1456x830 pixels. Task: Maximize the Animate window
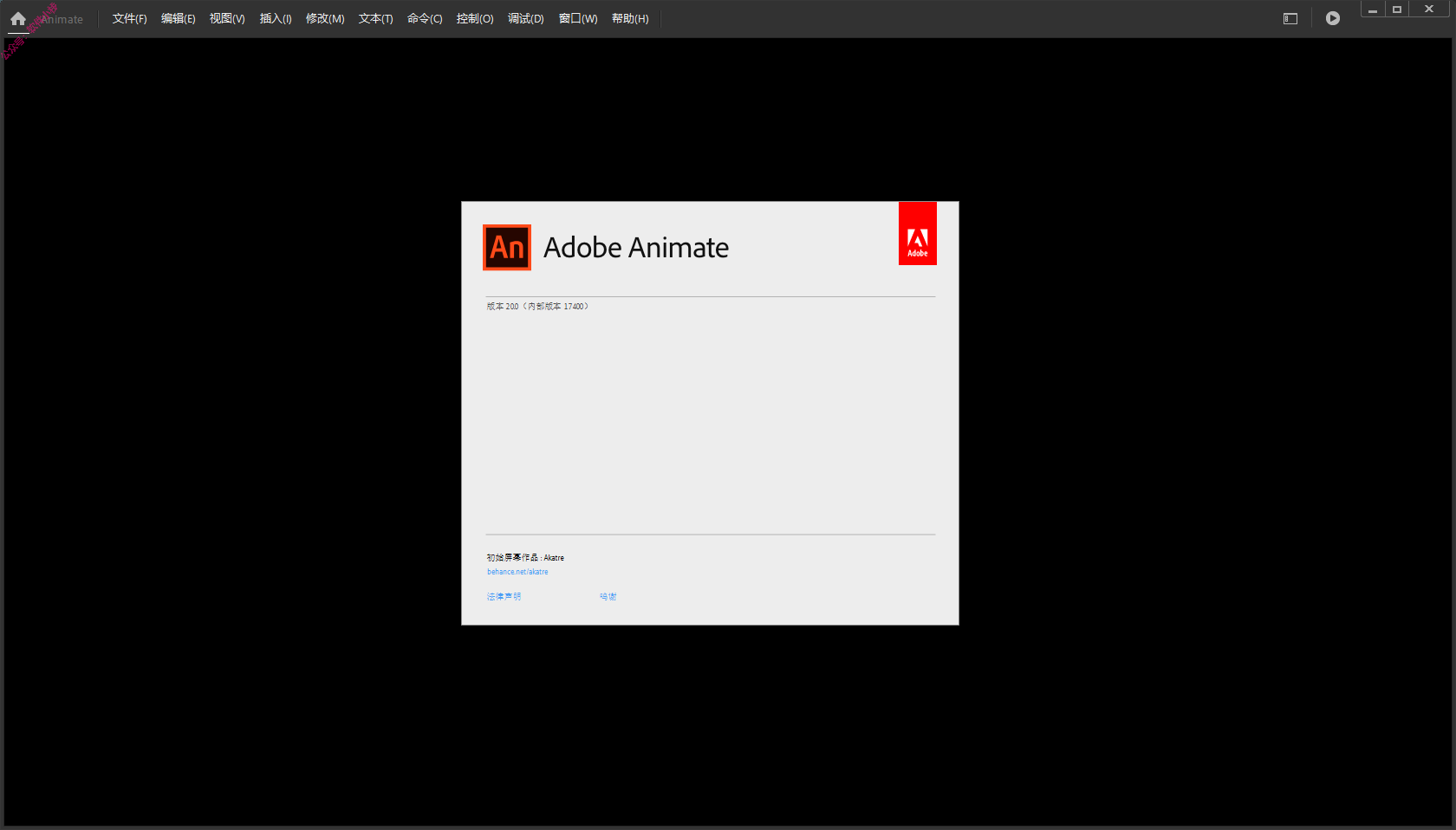click(x=1397, y=10)
